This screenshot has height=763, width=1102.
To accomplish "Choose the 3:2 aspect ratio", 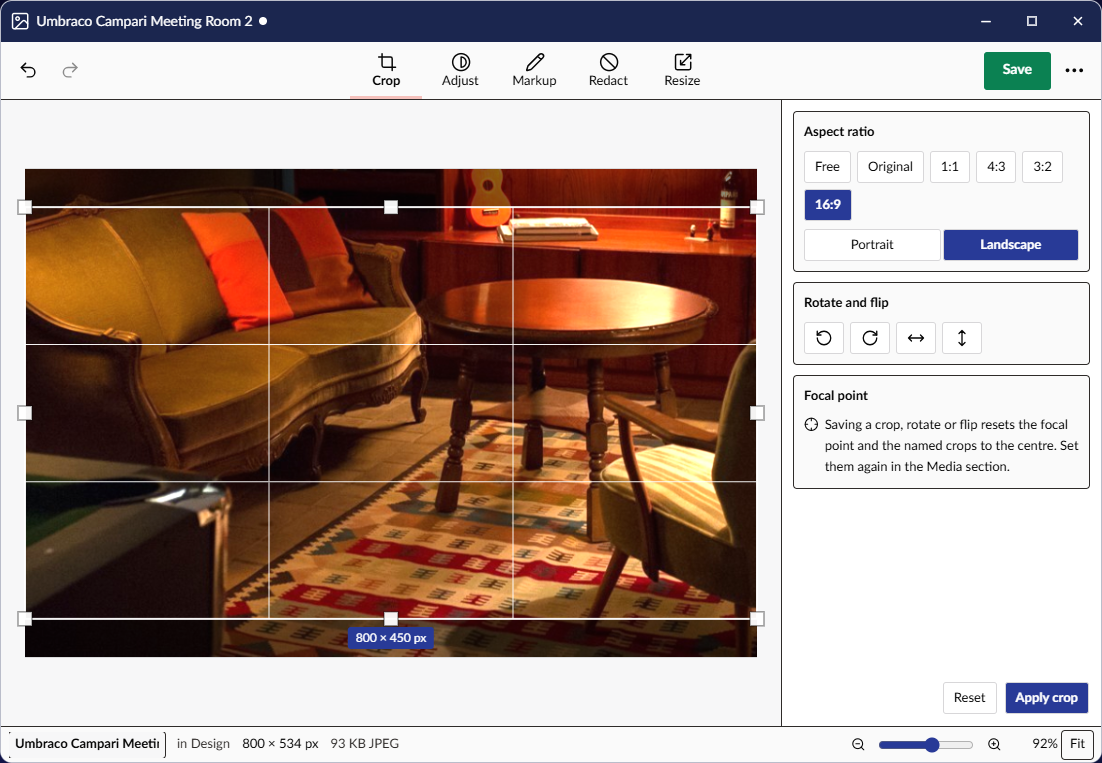I will pos(1042,167).
